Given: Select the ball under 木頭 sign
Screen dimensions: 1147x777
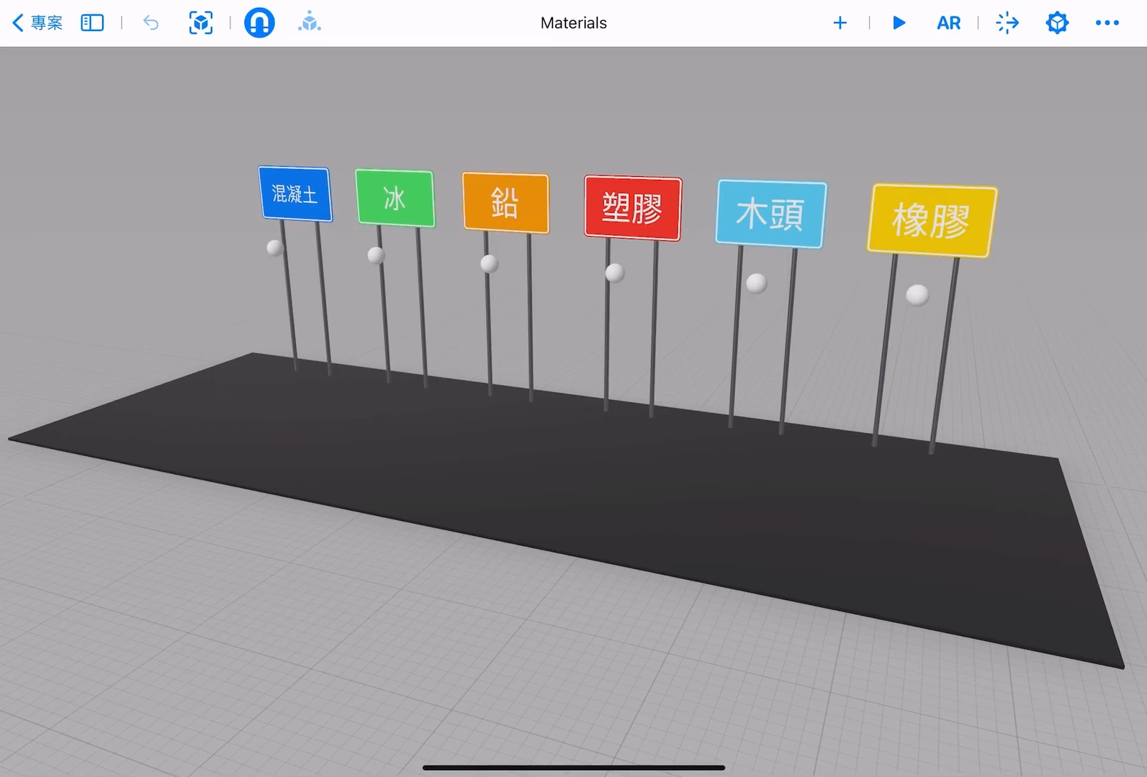Looking at the screenshot, I should 756,283.
